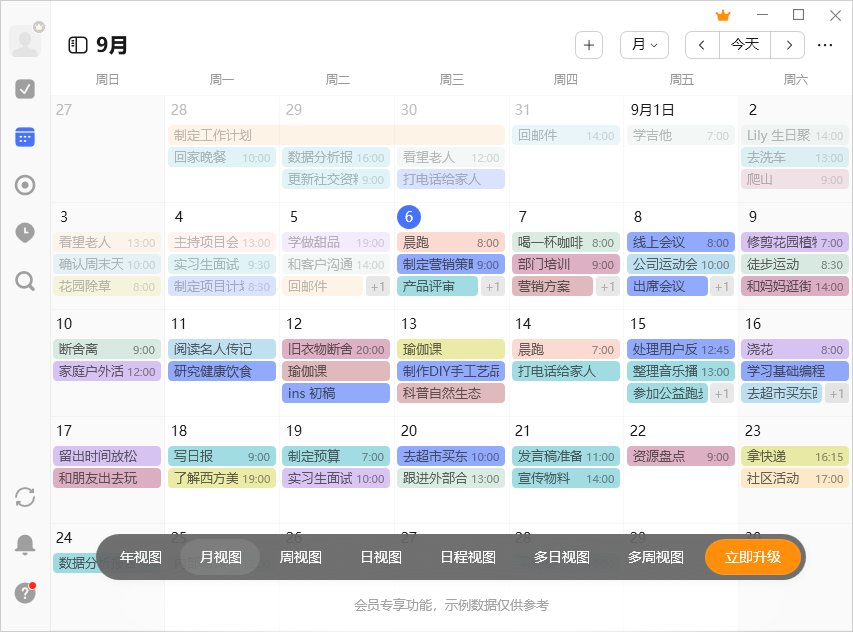Open the help question mark icon

[x=25, y=593]
